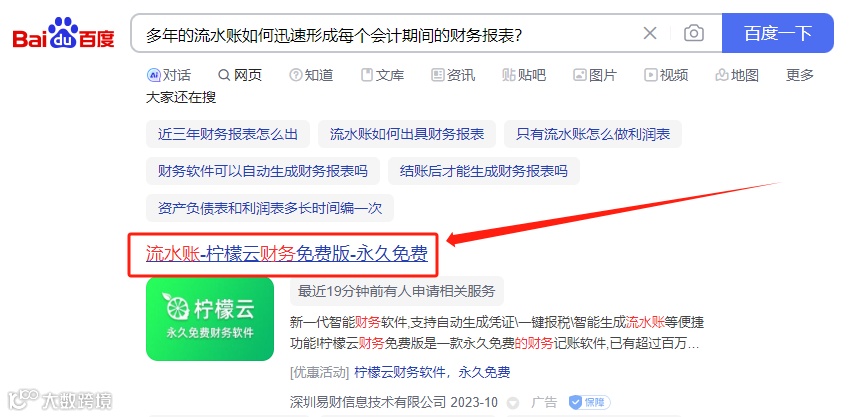The height and width of the screenshot is (417, 850).
Task: Open result 流水账-柠檬云财务免费版-永久免费
Action: click(x=287, y=253)
